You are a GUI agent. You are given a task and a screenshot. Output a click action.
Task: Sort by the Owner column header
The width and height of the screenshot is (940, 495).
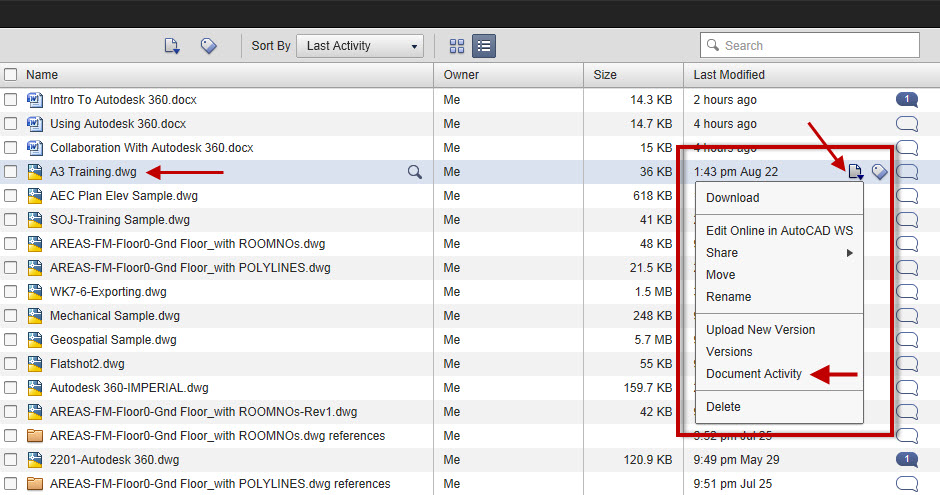(461, 75)
